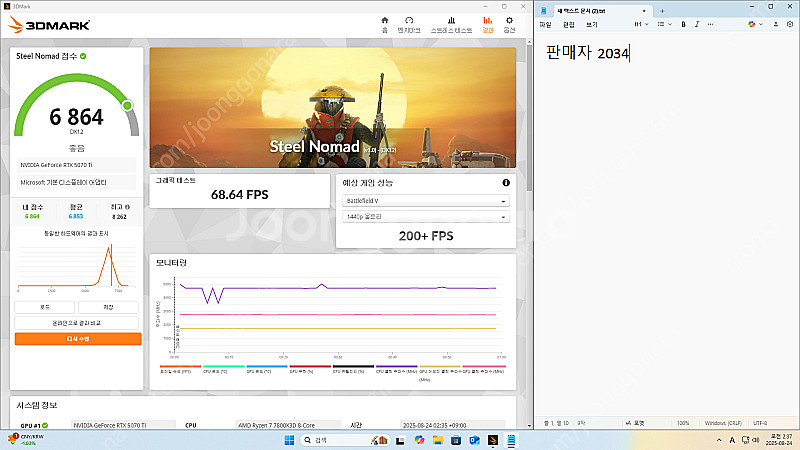800x450 pixels.
Task: Open Copilot from the taskbar
Action: pyautogui.click(x=419, y=440)
